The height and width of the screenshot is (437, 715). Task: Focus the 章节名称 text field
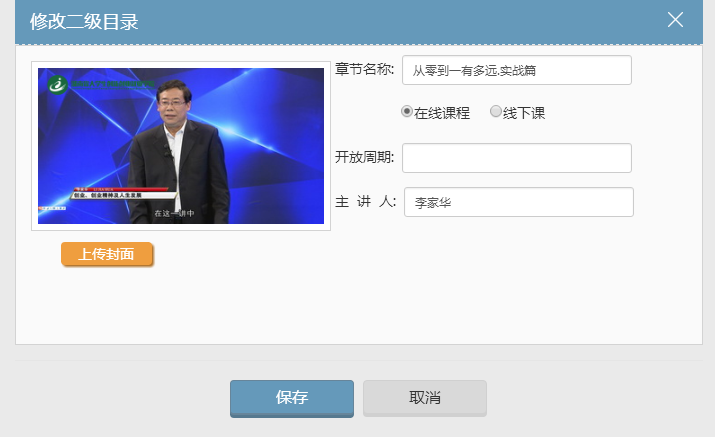pos(516,70)
